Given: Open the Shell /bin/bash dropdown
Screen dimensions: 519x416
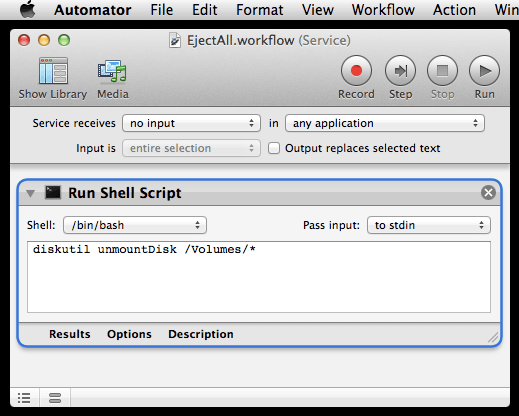Looking at the screenshot, I should [x=135, y=225].
